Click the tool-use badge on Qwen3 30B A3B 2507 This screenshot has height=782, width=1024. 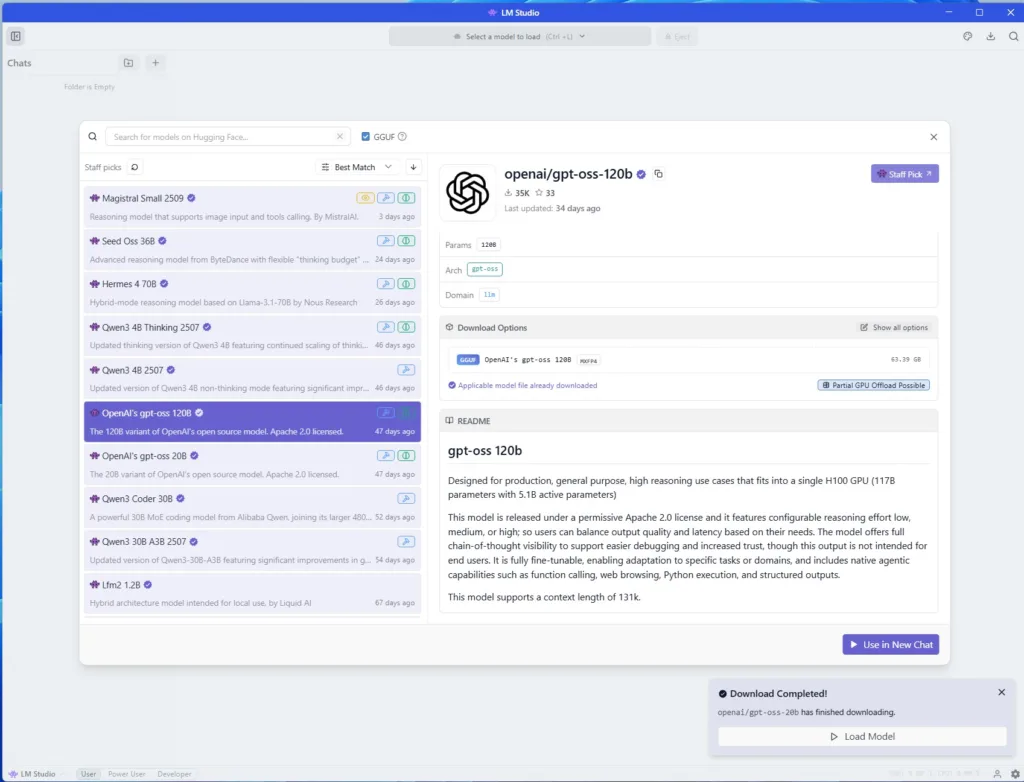pos(406,542)
